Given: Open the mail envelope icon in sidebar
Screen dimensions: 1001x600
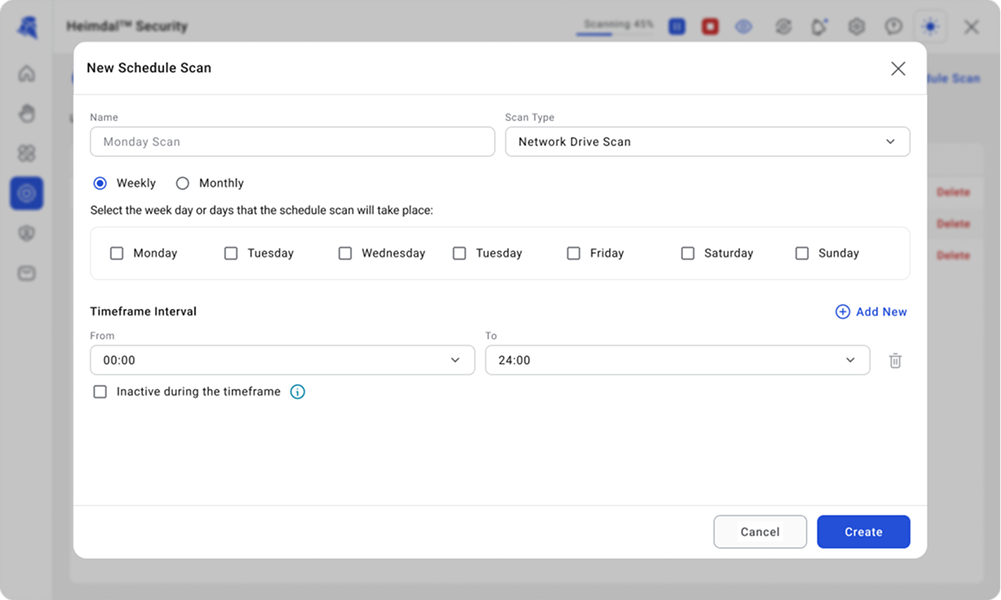Looking at the screenshot, I should (x=26, y=273).
